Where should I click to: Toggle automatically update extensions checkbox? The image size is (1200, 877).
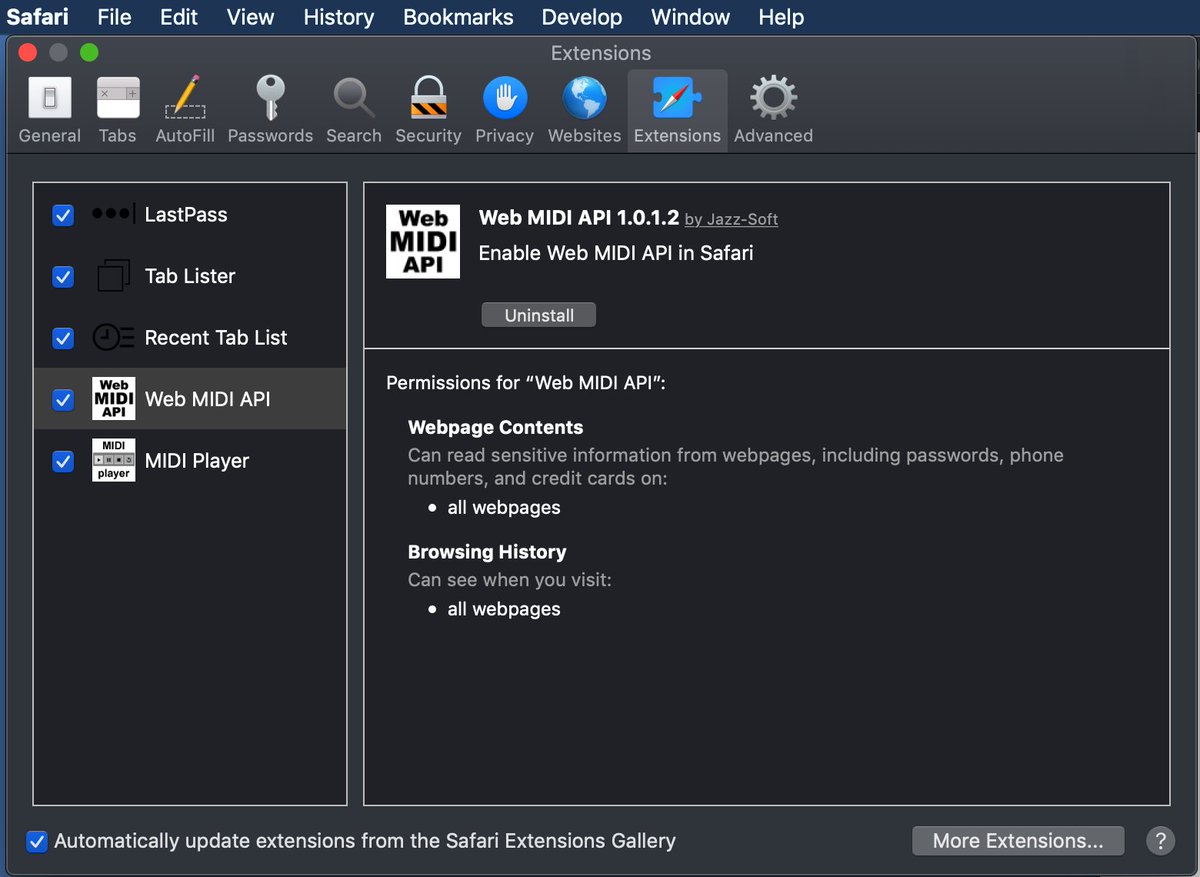pyautogui.click(x=37, y=841)
